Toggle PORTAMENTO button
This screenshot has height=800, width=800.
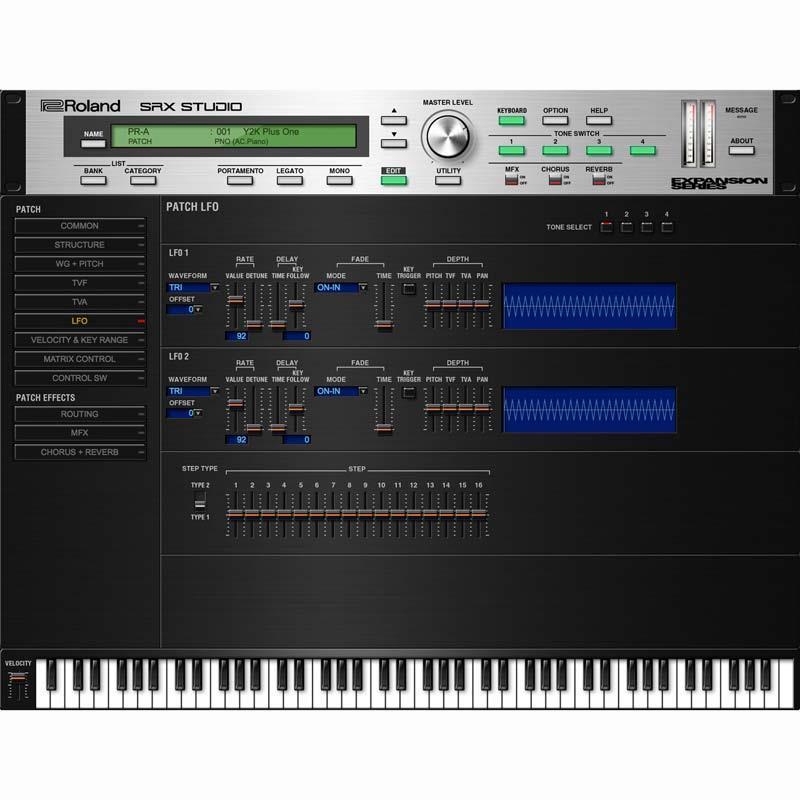[240, 180]
